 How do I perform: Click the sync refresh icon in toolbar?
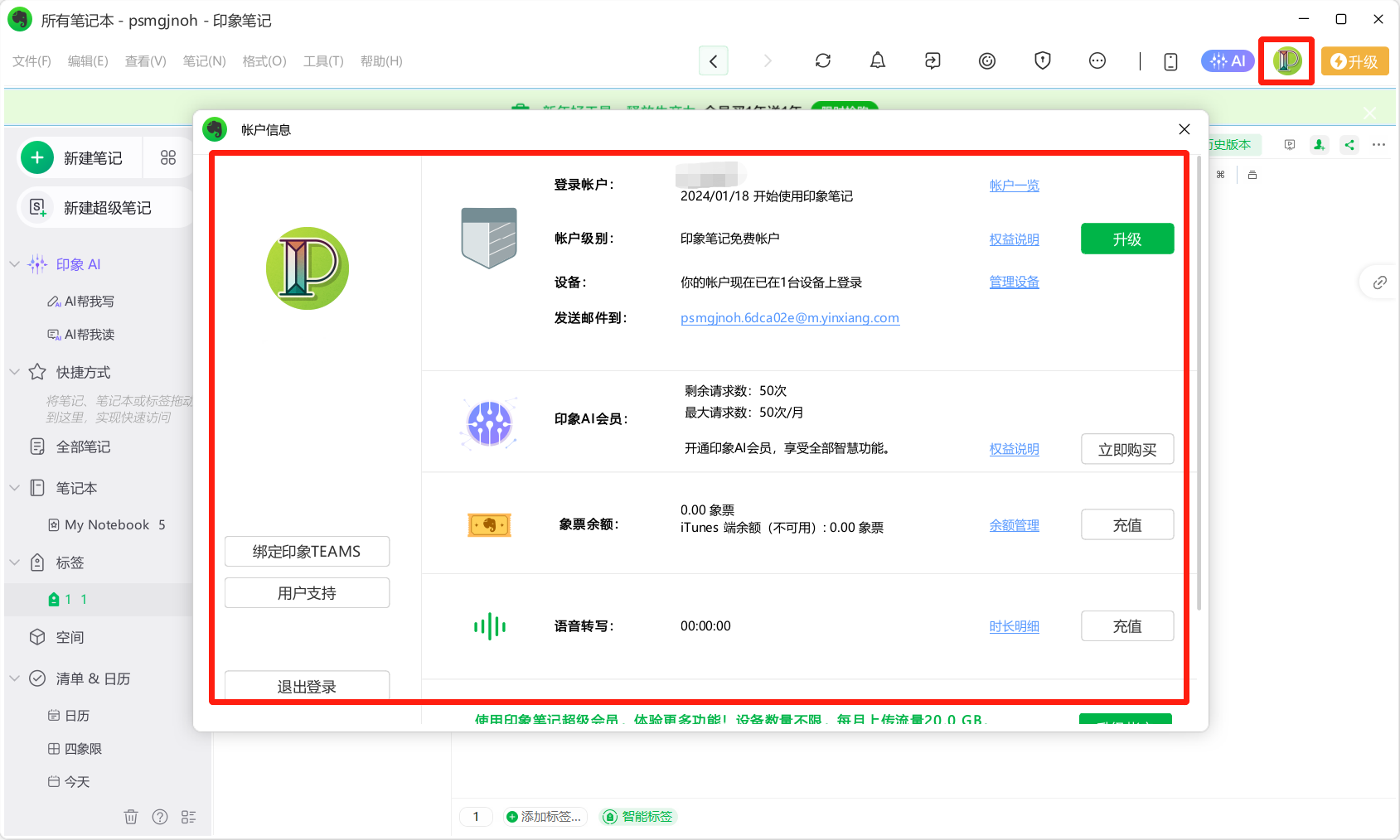click(x=823, y=60)
